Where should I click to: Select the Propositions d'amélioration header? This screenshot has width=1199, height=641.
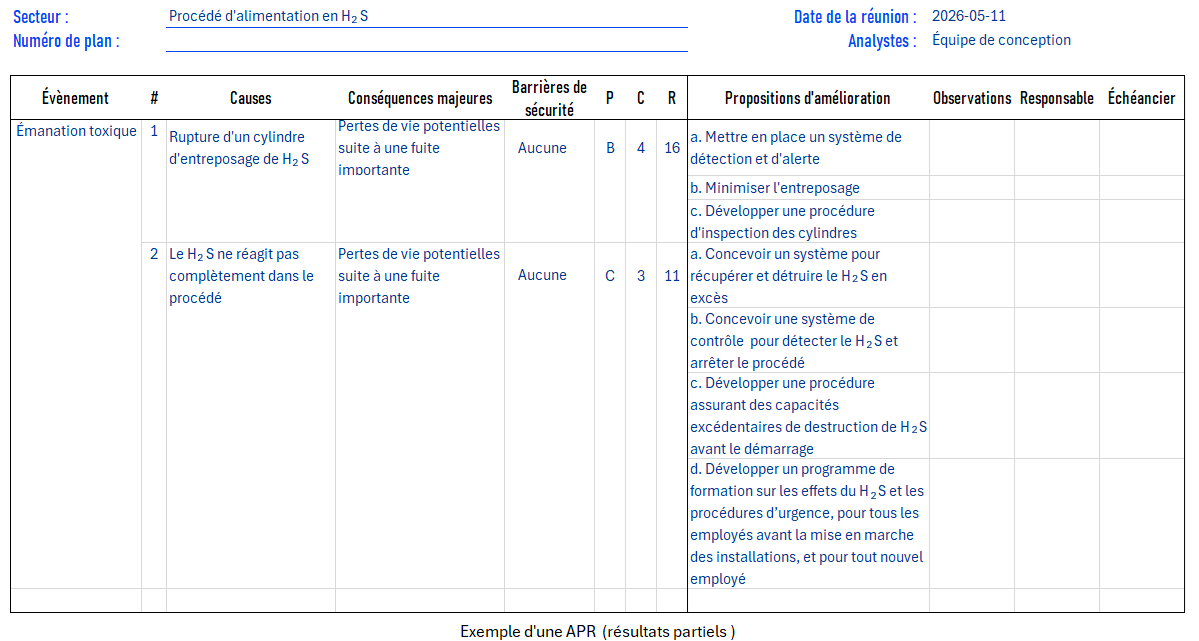coord(807,98)
